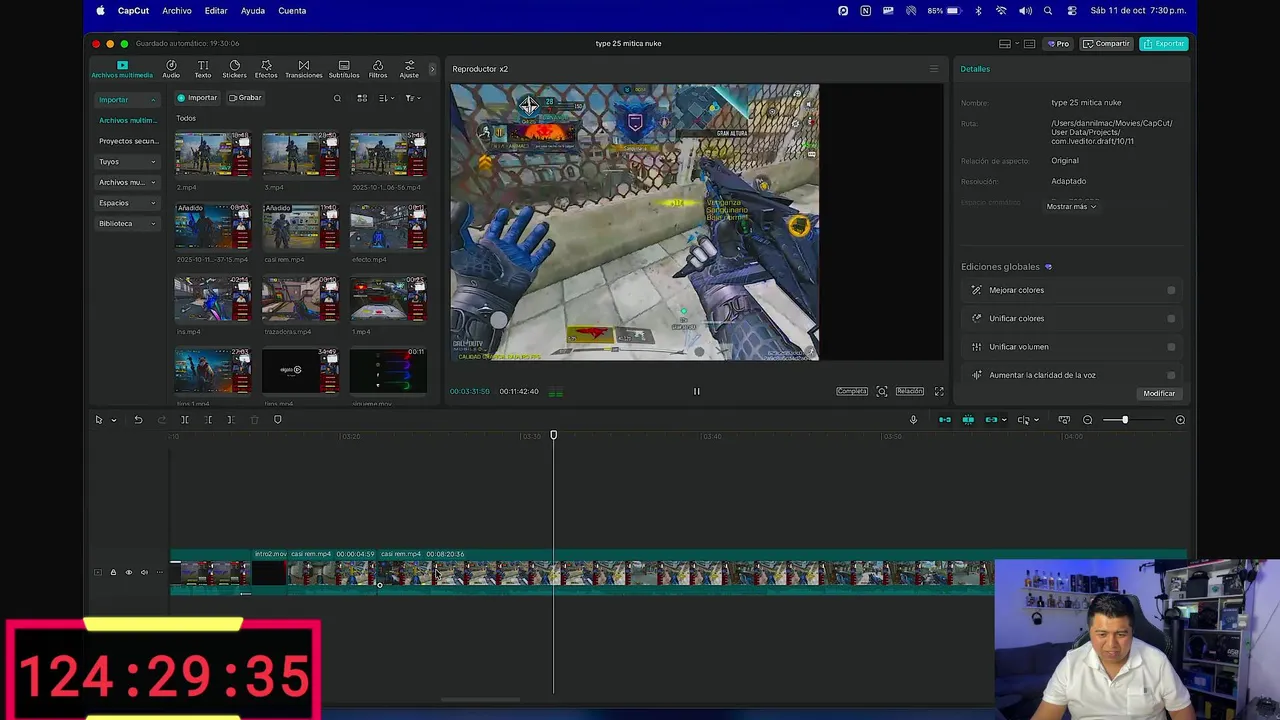Toggle Aumentar la claridad de la voz

click(1171, 375)
